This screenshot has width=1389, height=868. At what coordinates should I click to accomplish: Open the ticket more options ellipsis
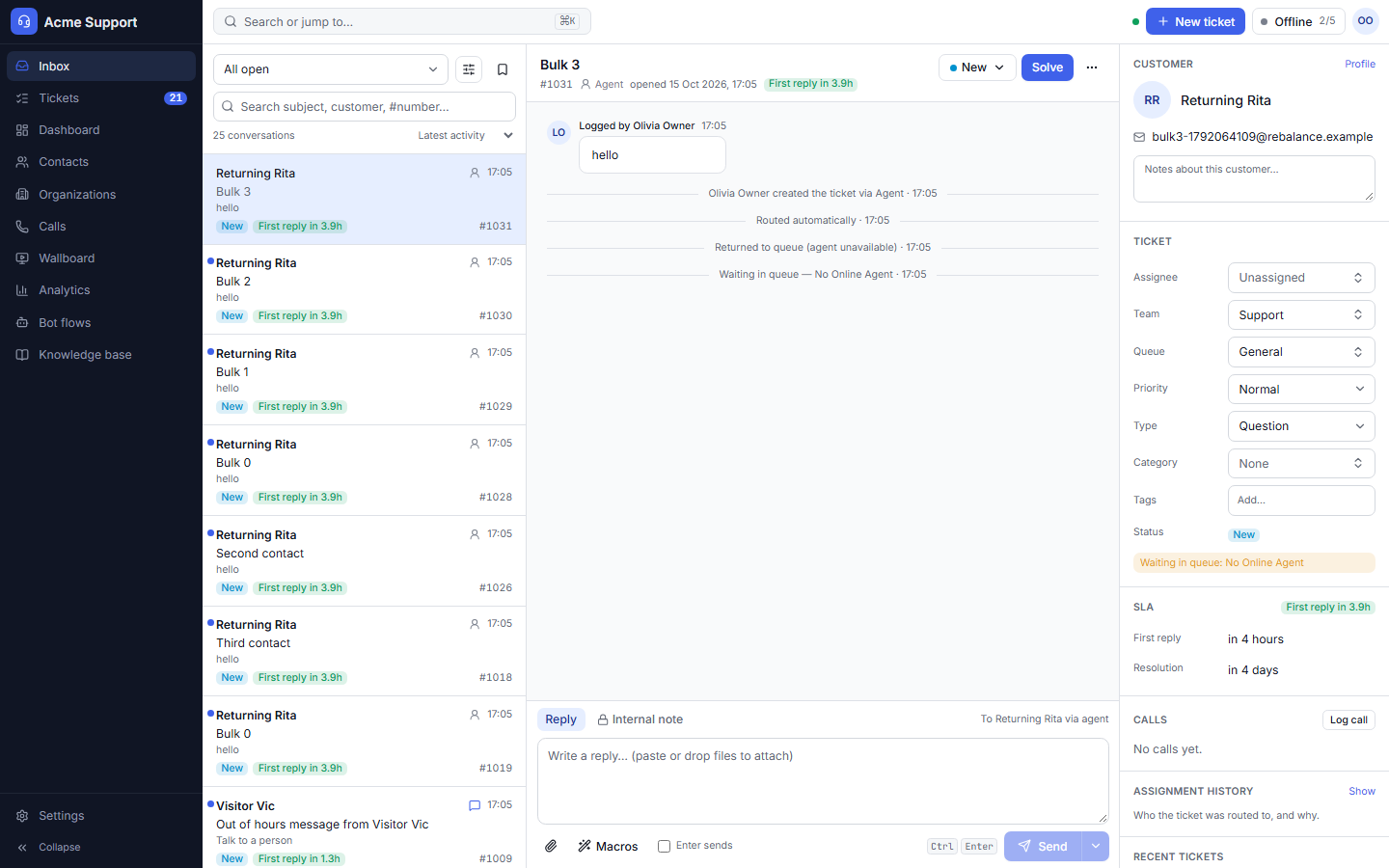[x=1092, y=68]
